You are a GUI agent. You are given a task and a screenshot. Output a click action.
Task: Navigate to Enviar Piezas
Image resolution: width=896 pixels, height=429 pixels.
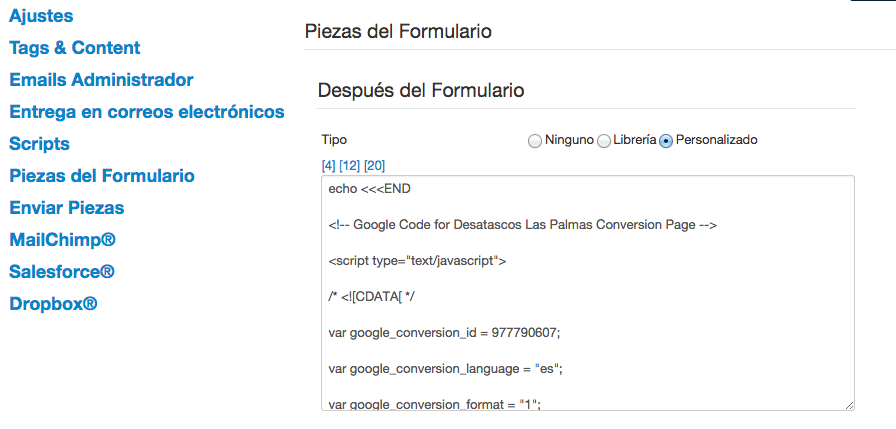pos(67,208)
